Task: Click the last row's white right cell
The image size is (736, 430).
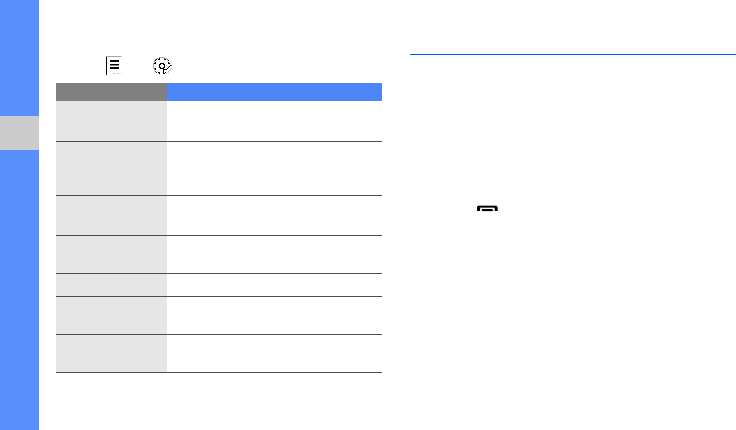Action: point(274,353)
